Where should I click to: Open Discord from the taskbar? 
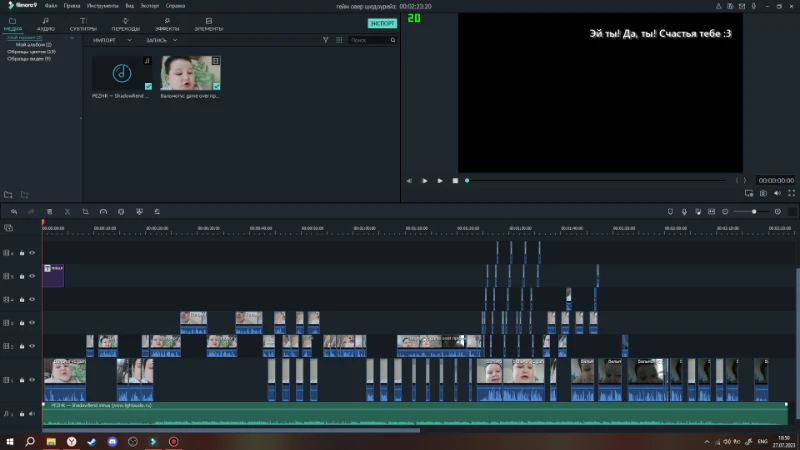[x=112, y=441]
